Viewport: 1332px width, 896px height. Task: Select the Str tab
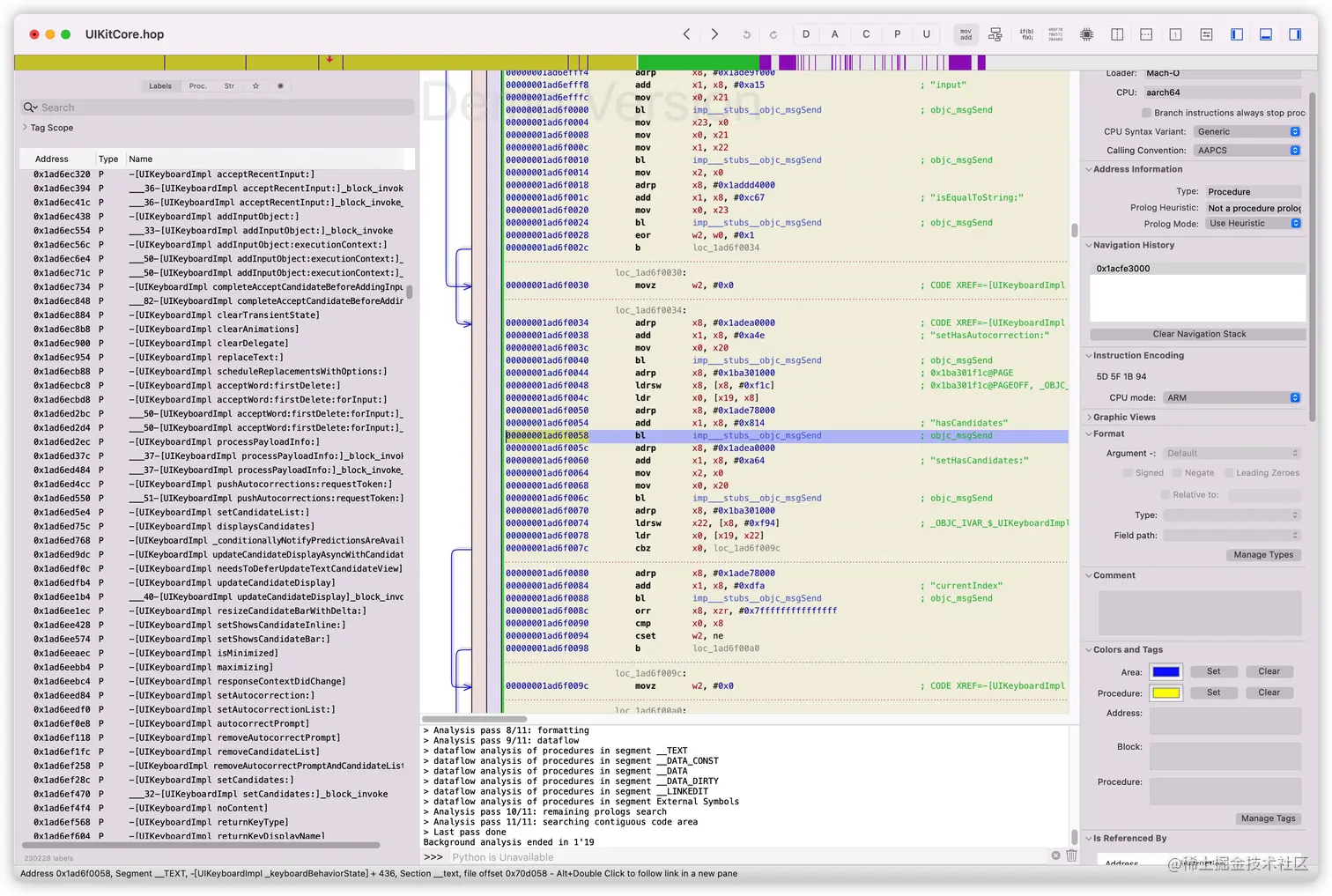click(229, 86)
